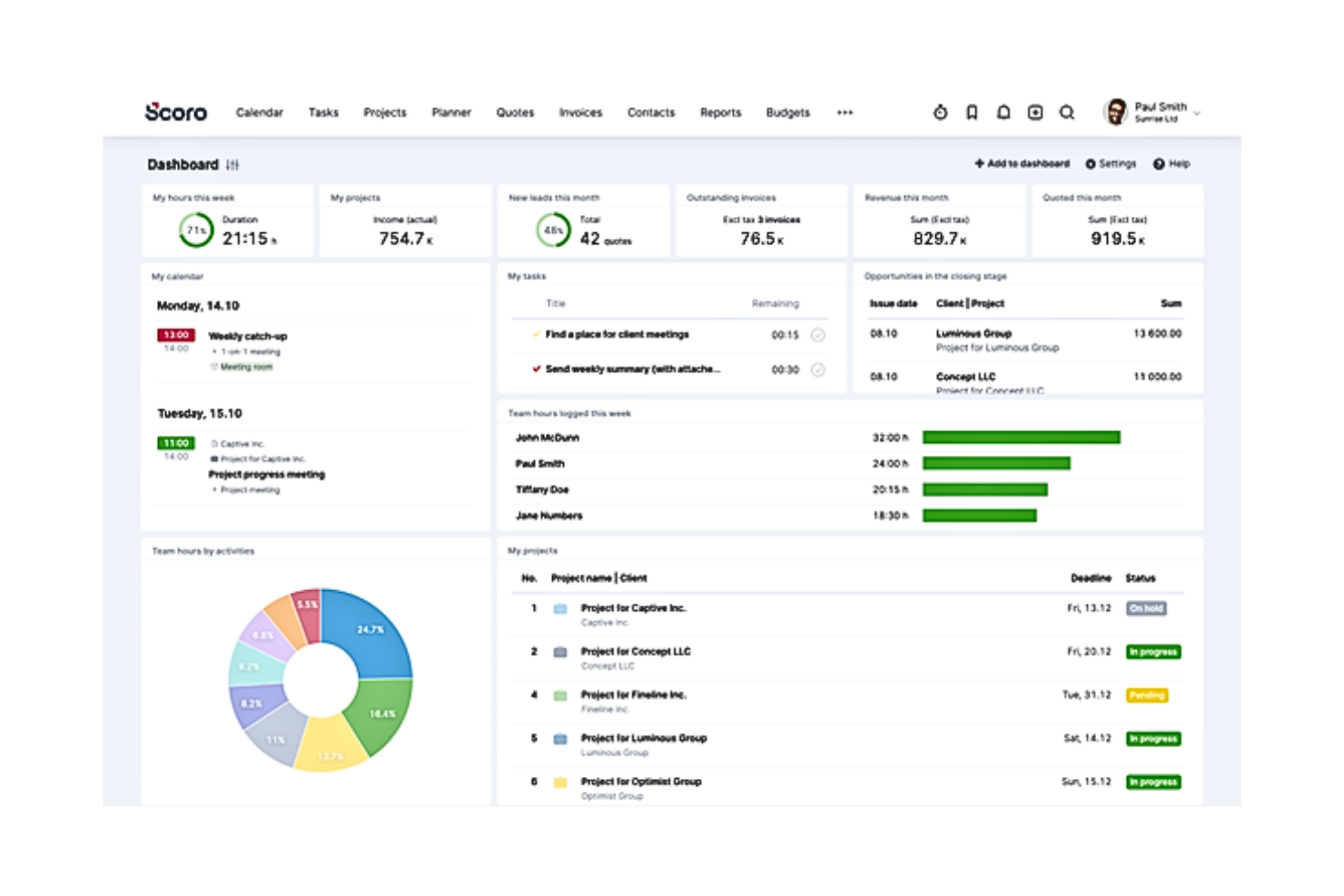The image size is (1344, 896).
Task: Click the quick add plus-box icon
Action: click(x=1035, y=112)
